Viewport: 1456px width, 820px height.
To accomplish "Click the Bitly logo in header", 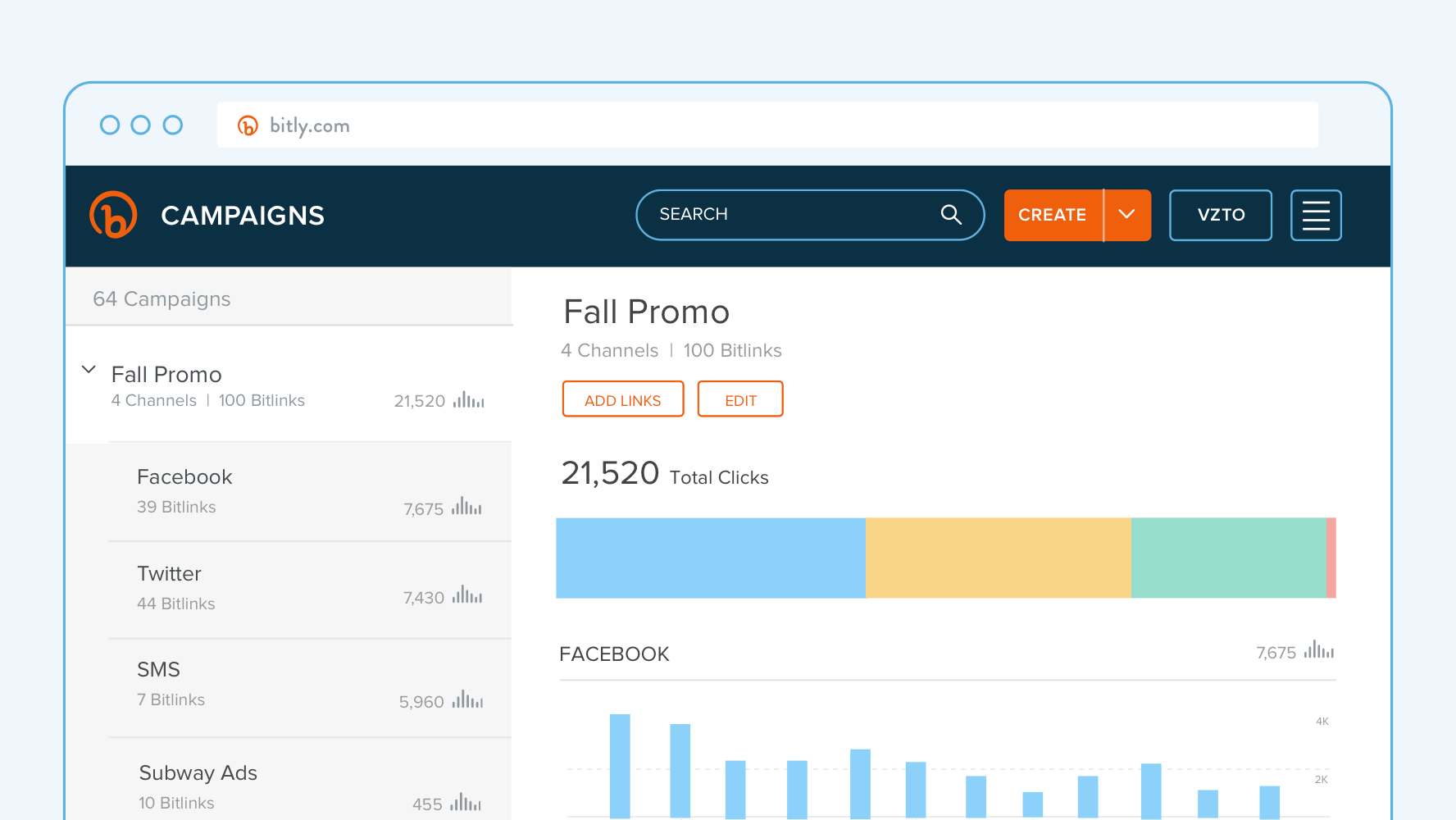I will click(x=113, y=215).
